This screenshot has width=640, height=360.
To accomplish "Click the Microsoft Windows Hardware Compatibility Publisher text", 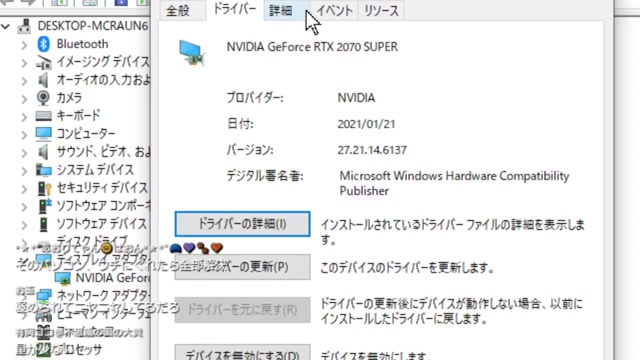I will click(454, 183).
